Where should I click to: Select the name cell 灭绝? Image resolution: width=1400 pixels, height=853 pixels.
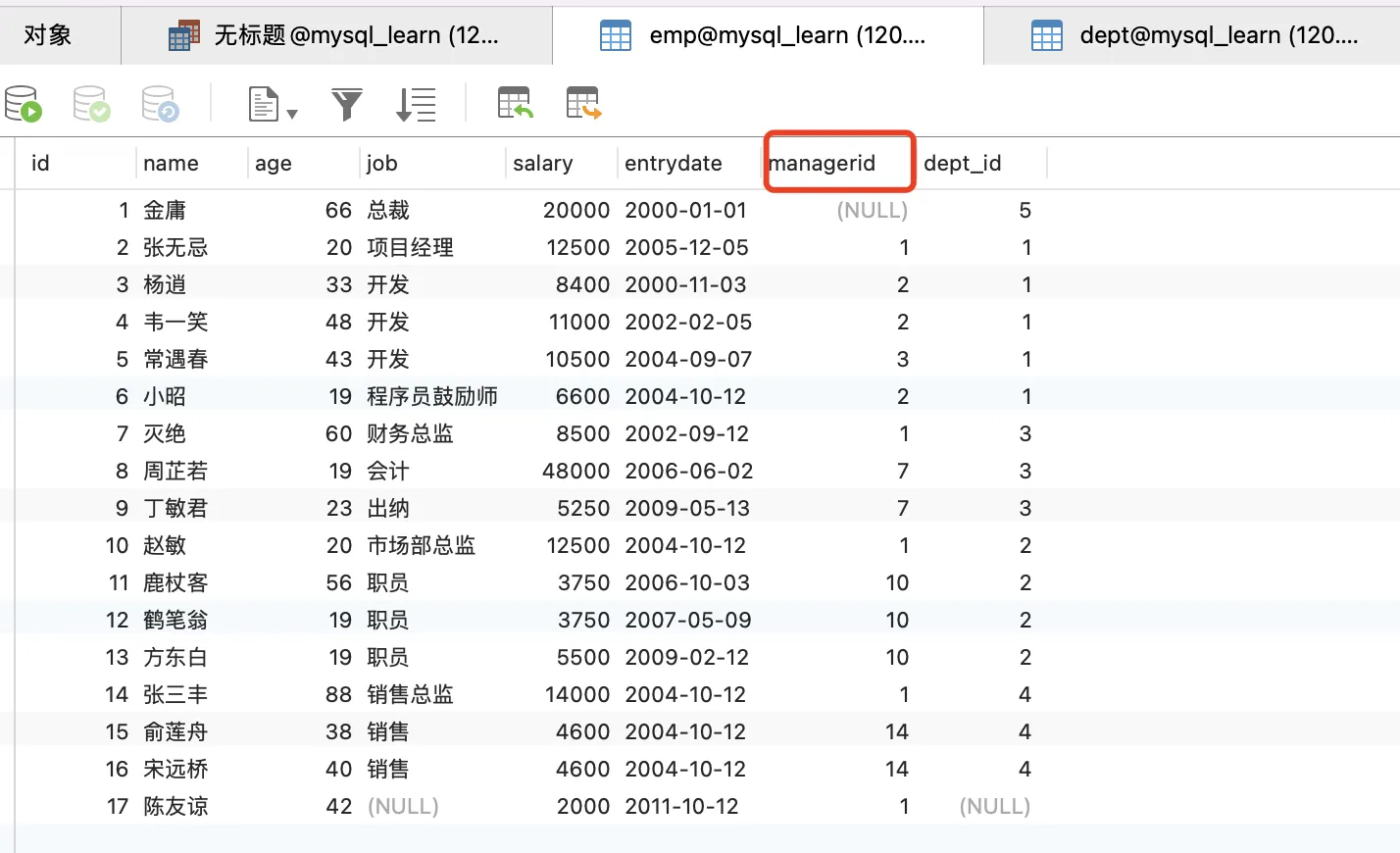point(165,433)
